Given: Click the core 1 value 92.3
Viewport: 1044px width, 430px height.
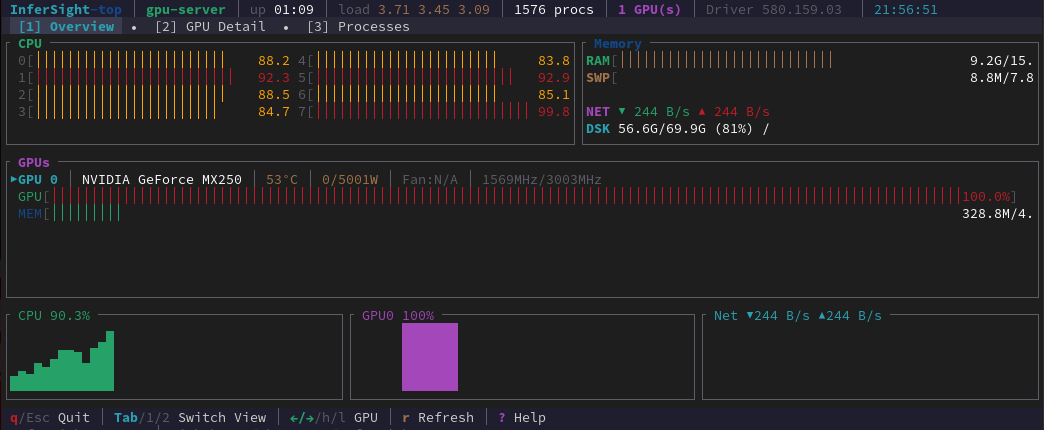Looking at the screenshot, I should tap(274, 78).
